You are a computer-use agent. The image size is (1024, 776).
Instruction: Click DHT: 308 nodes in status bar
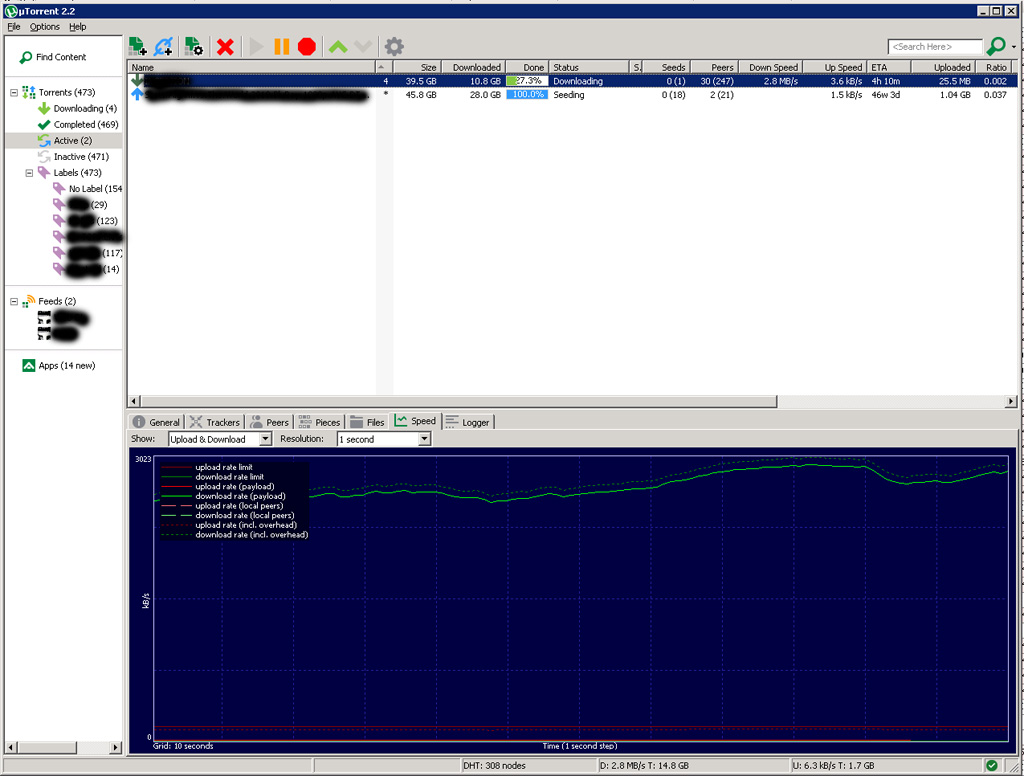click(x=494, y=766)
